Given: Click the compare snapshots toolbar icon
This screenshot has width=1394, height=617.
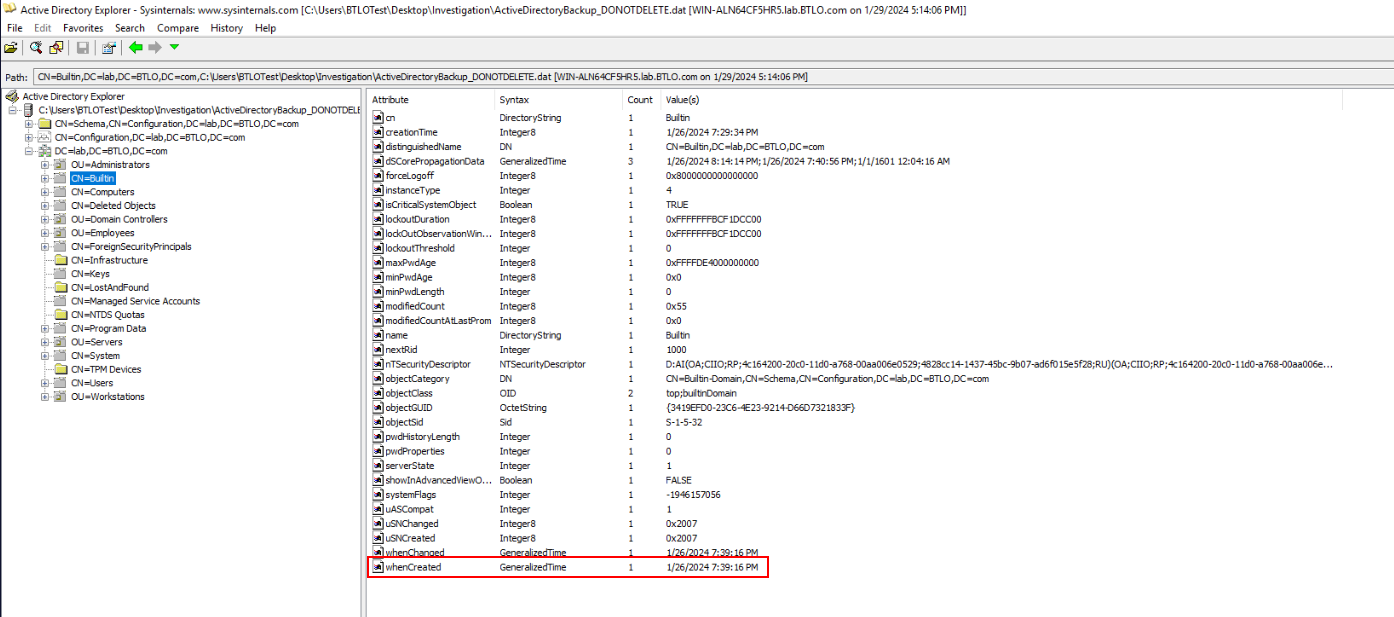Looking at the screenshot, I should click(x=56, y=47).
